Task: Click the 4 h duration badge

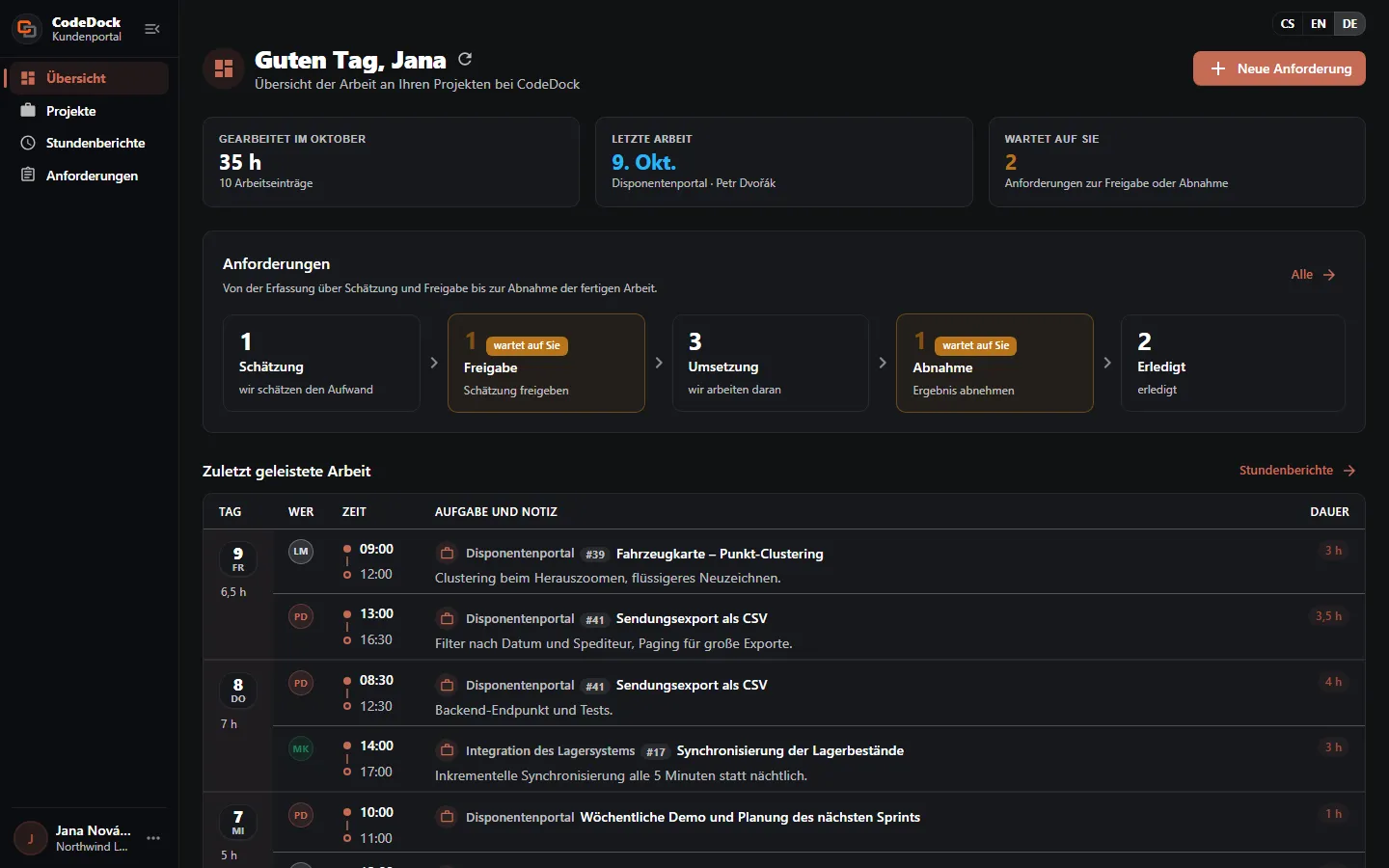Action: (1333, 682)
